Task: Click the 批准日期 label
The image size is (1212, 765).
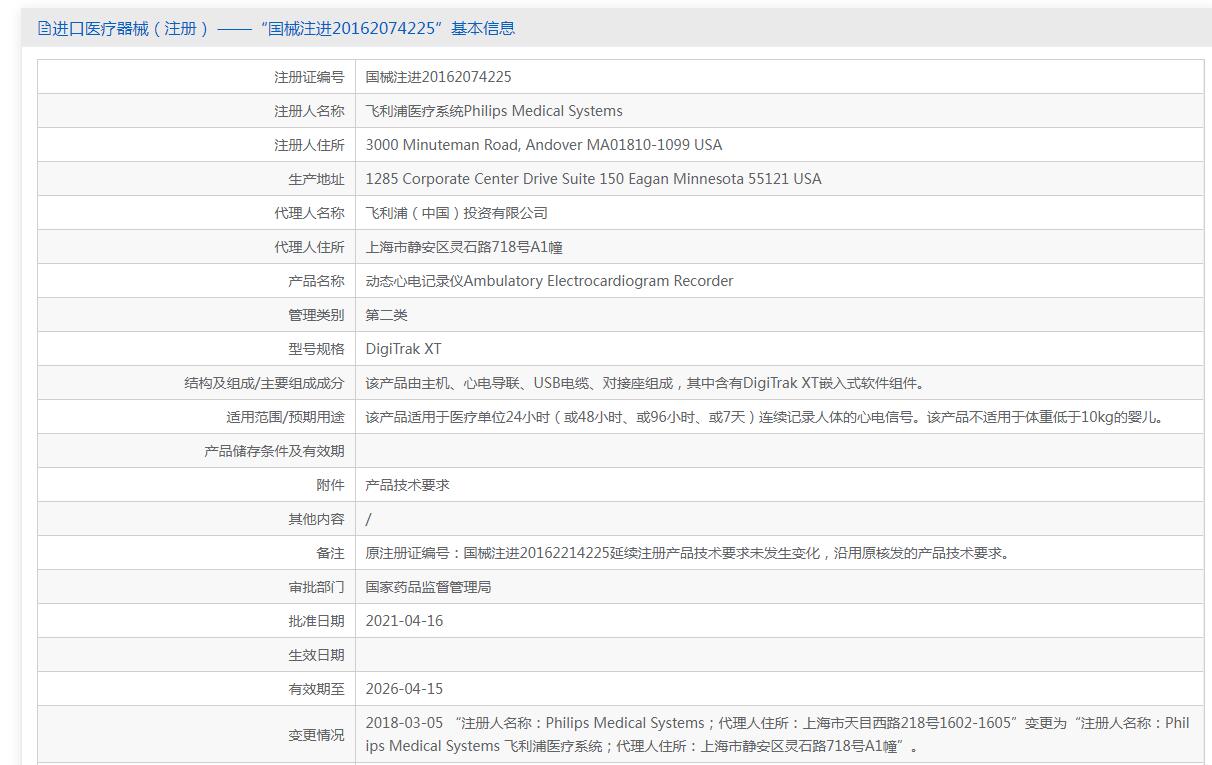Action: click(x=316, y=621)
